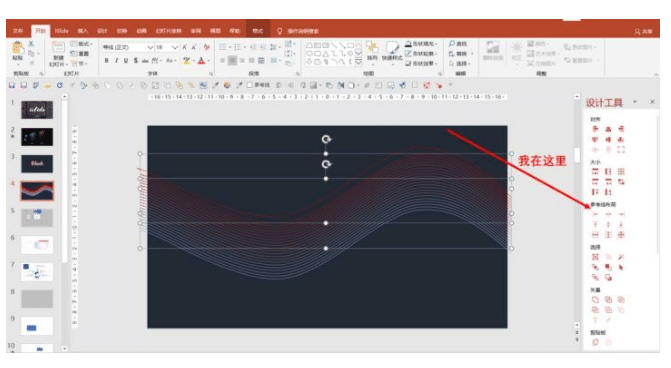The width and height of the screenshot is (671, 368).
Task: Open the iSlide ribbon tab
Action: click(x=62, y=31)
